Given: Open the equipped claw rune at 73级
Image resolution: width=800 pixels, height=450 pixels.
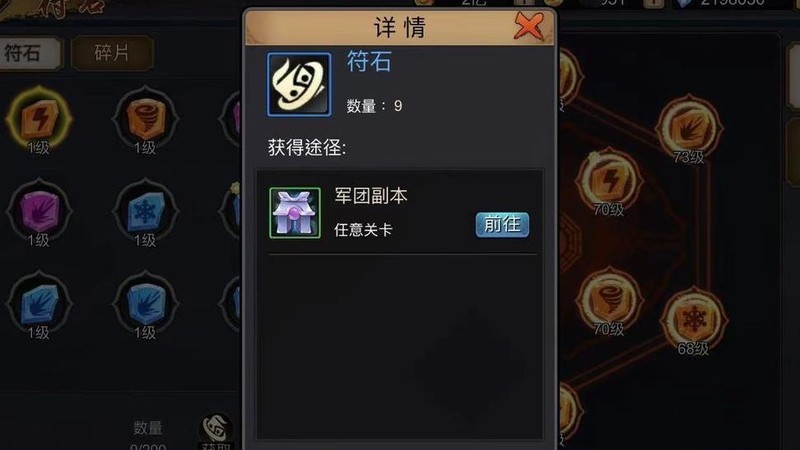Looking at the screenshot, I should tap(689, 128).
